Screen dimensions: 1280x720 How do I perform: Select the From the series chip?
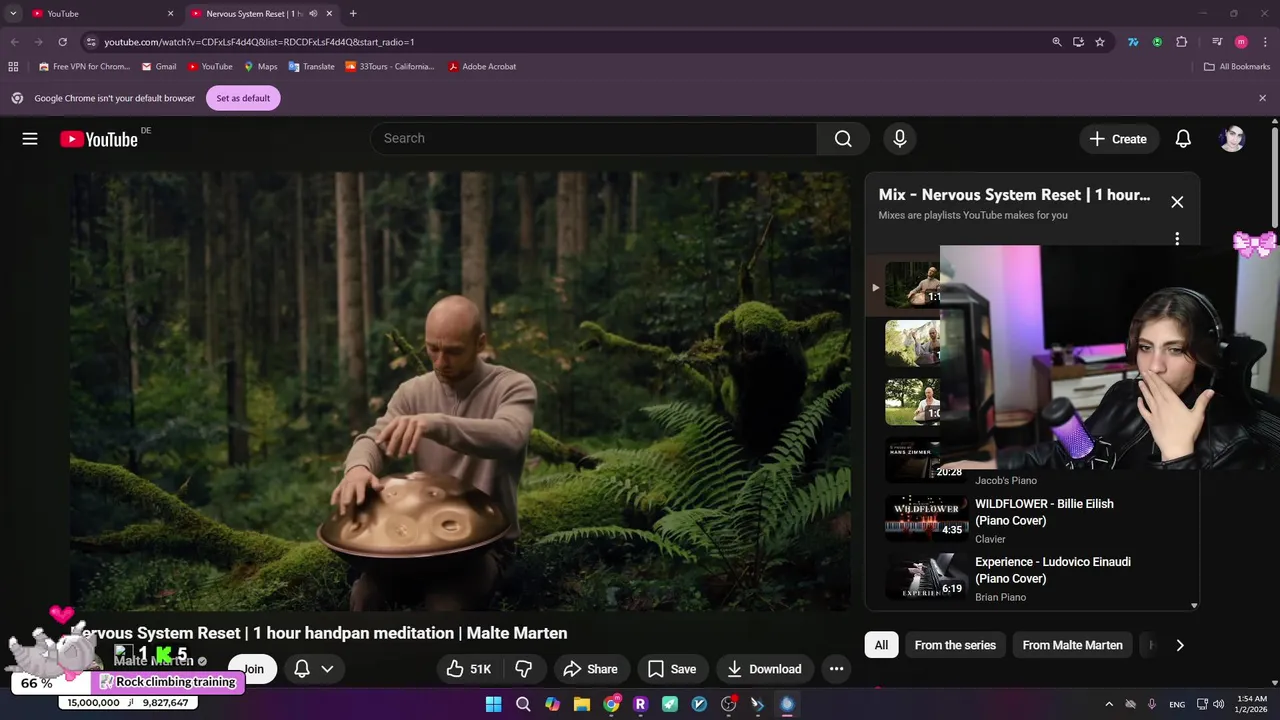955,645
